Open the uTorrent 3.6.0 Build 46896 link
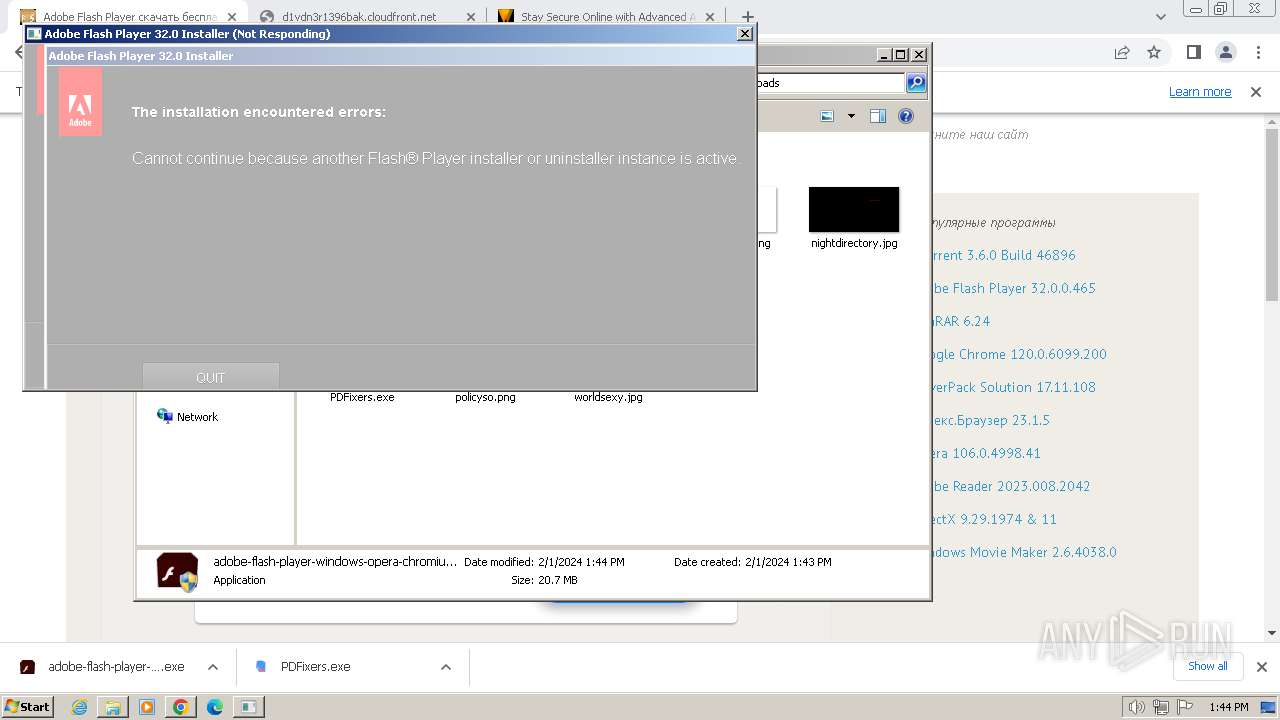The height and width of the screenshot is (720, 1280). (1004, 255)
